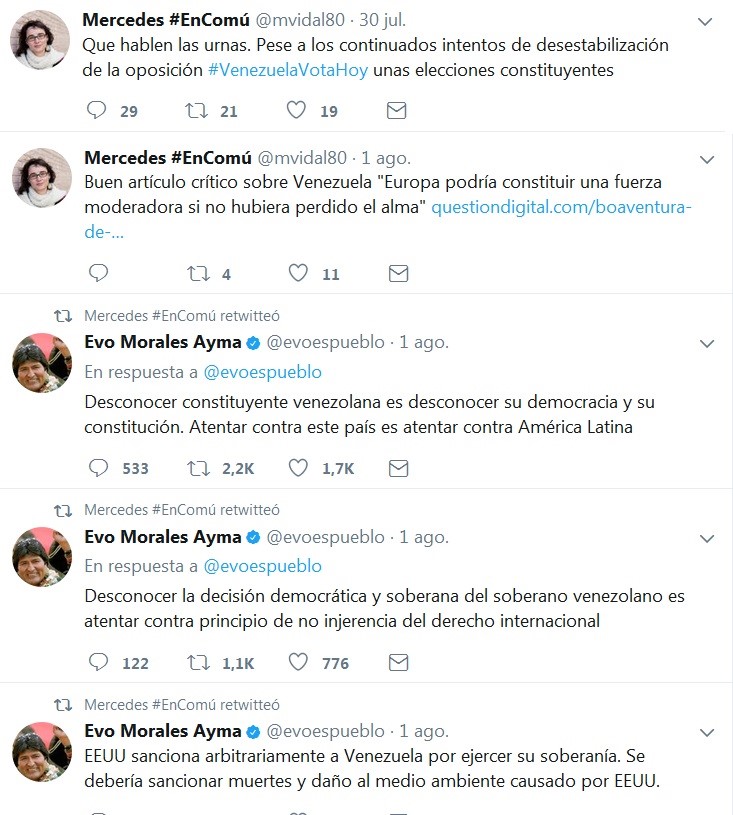Like the 'Que hablen las urnas' tweet
The width and height of the screenshot is (733, 815).
296,110
